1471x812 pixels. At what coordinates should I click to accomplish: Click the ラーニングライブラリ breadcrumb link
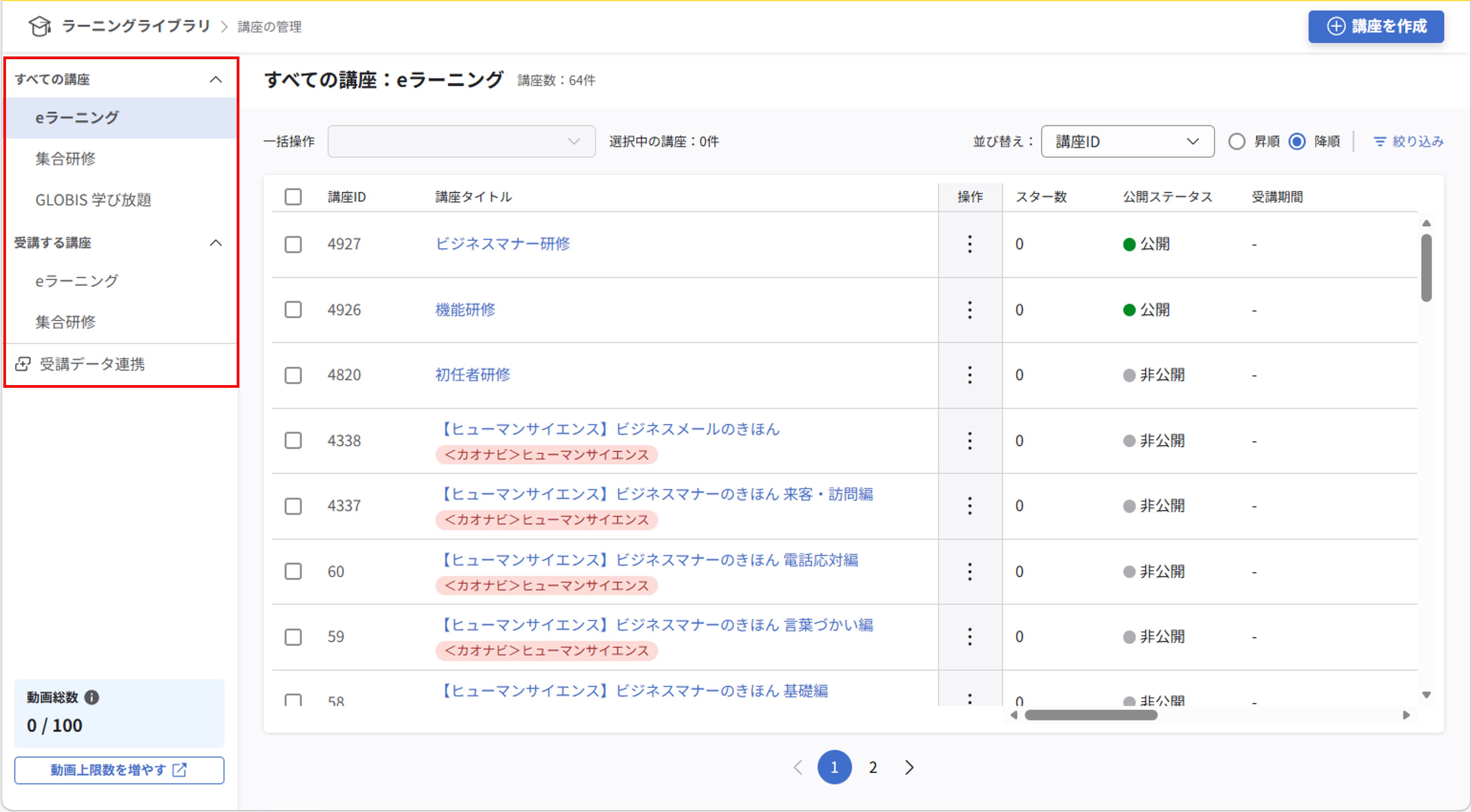(136, 26)
